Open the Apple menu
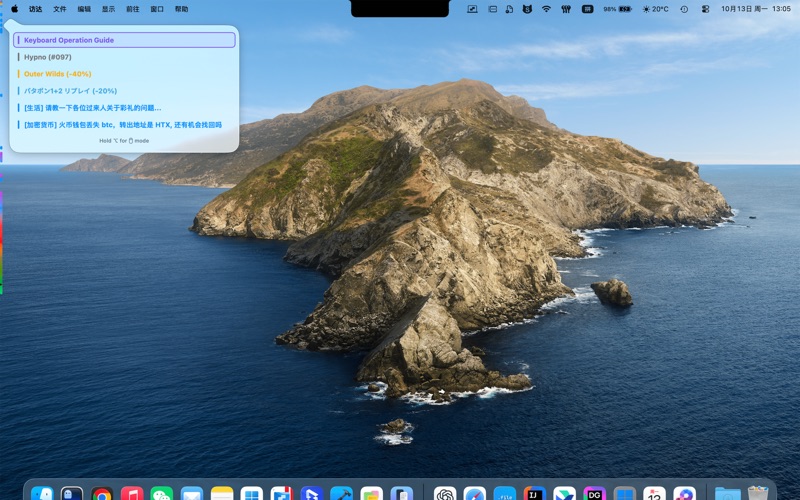The width and height of the screenshot is (800, 500). tap(14, 8)
